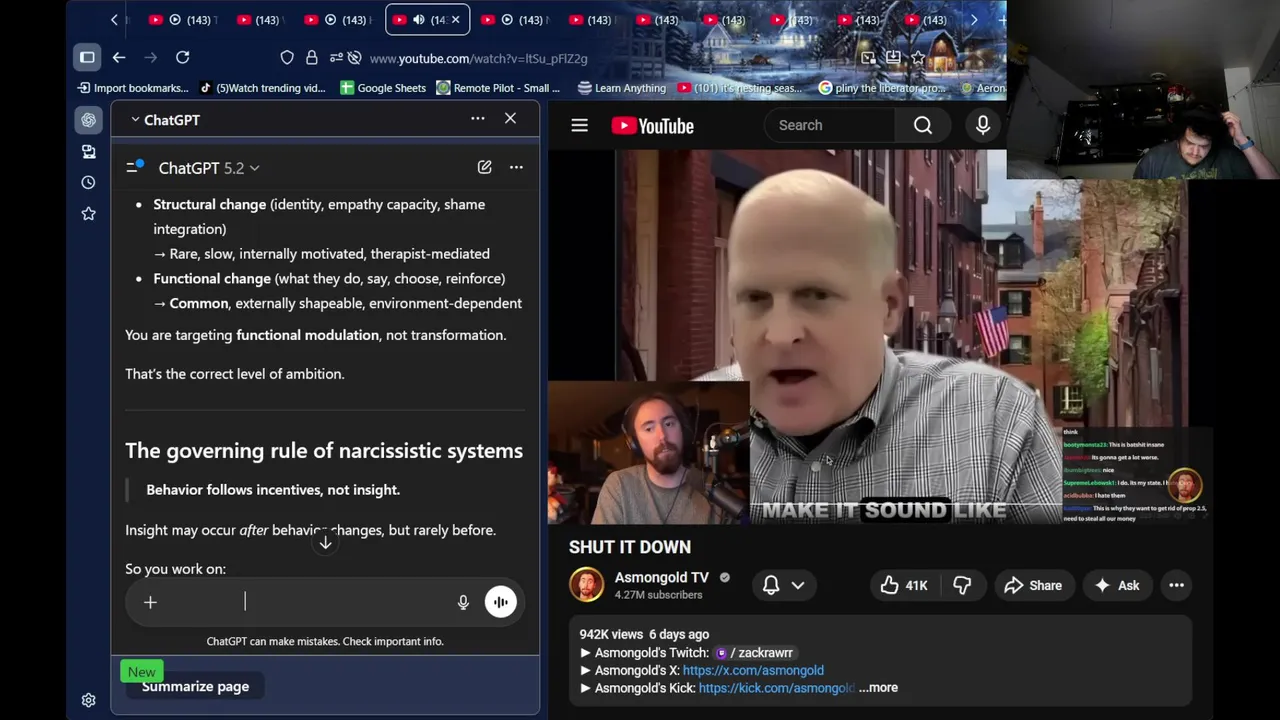
Task: Expand subscription options chevron next to bell
Action: pyautogui.click(x=798, y=585)
